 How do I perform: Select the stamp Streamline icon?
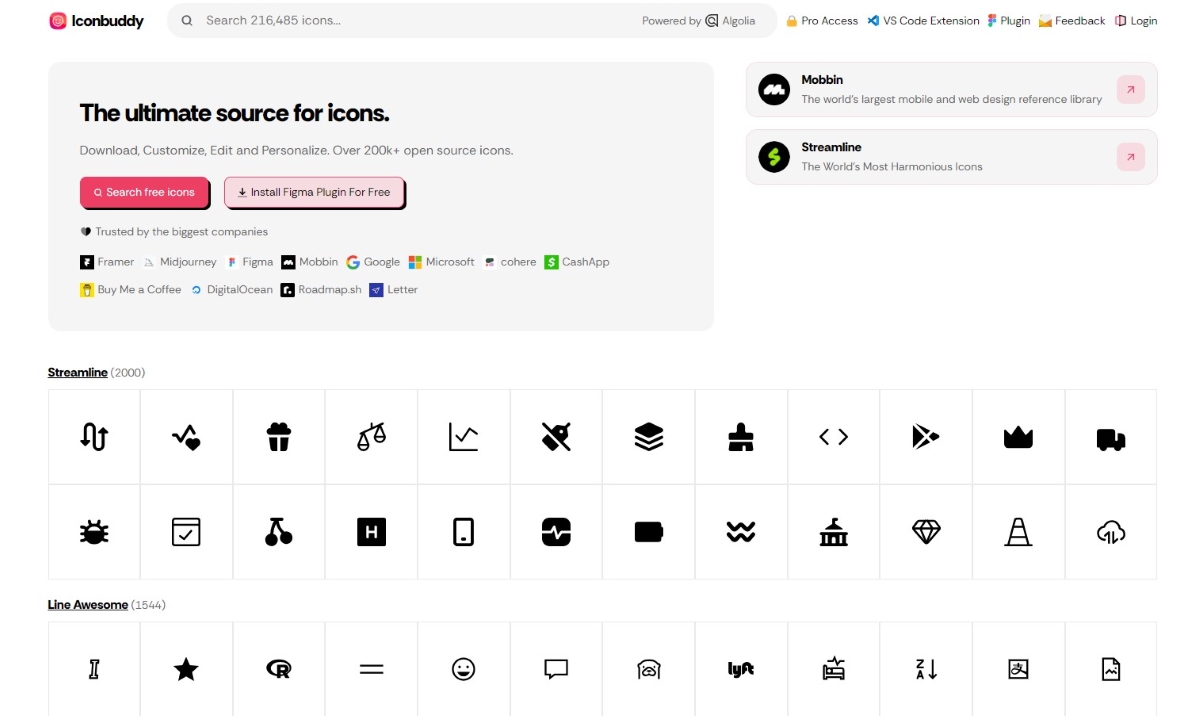coord(741,437)
